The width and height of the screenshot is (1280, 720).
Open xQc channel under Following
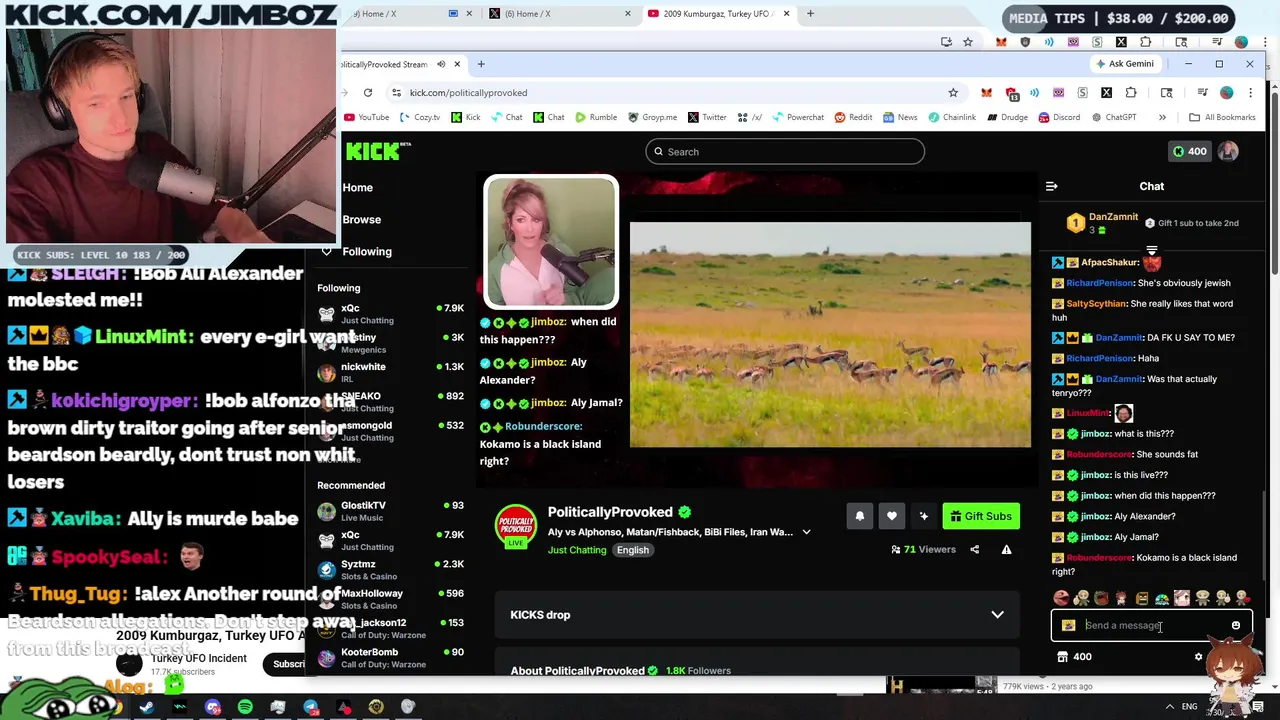tap(390, 314)
